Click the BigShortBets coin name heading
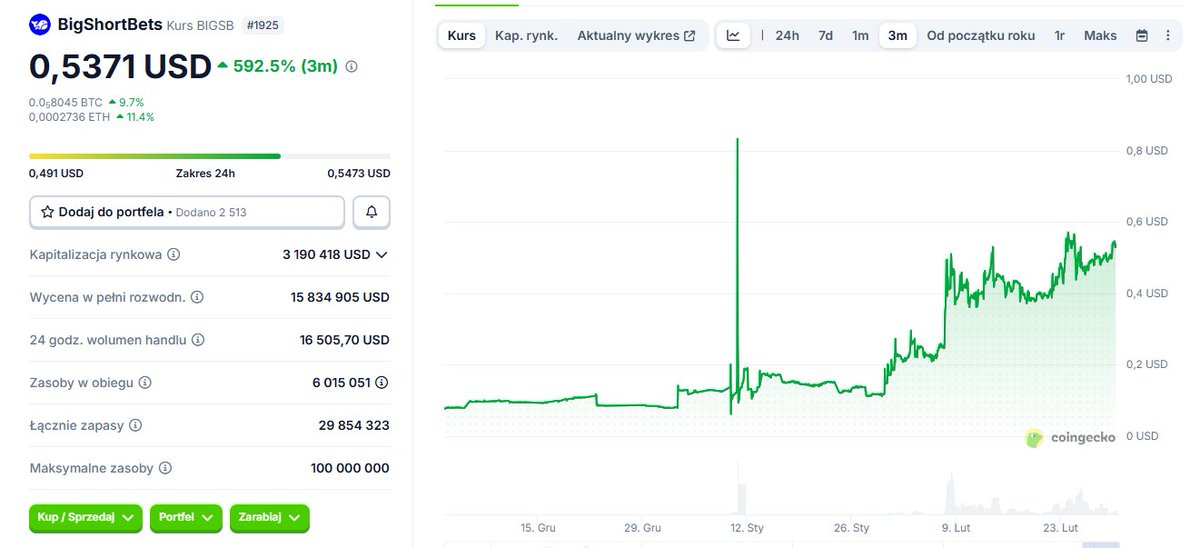This screenshot has height=548, width=1200. pyautogui.click(x=110, y=25)
